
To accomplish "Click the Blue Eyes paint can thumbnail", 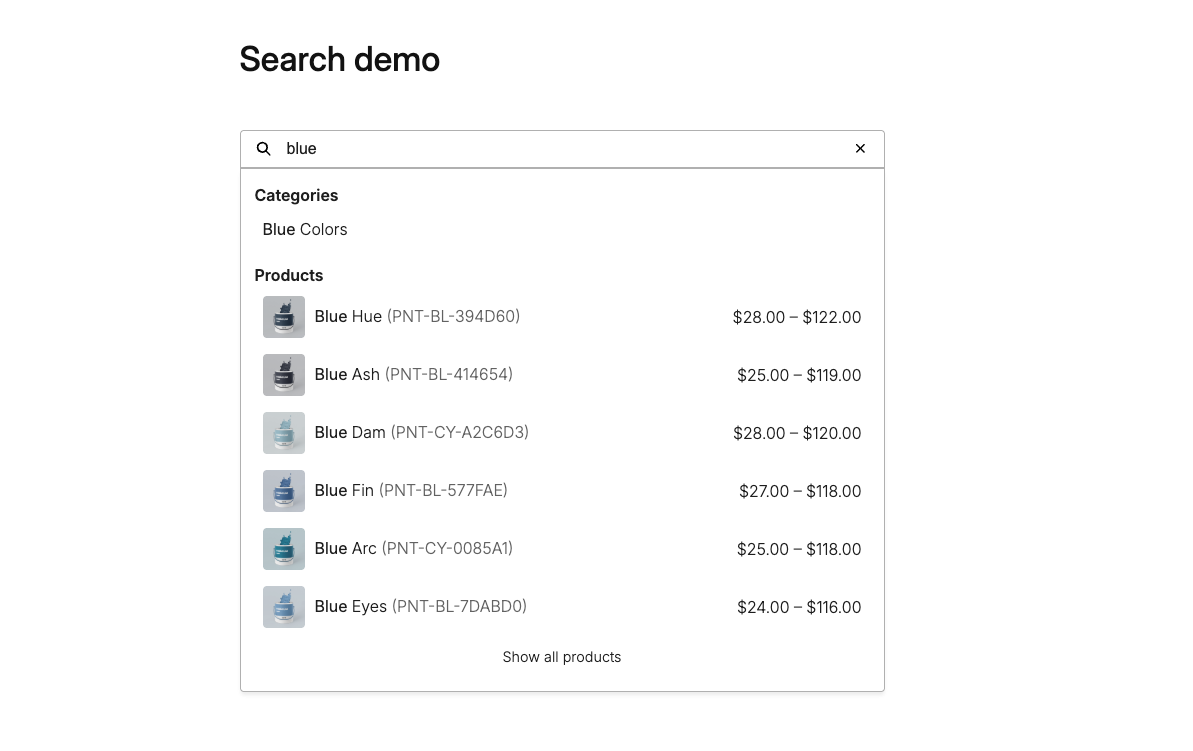I will point(284,607).
